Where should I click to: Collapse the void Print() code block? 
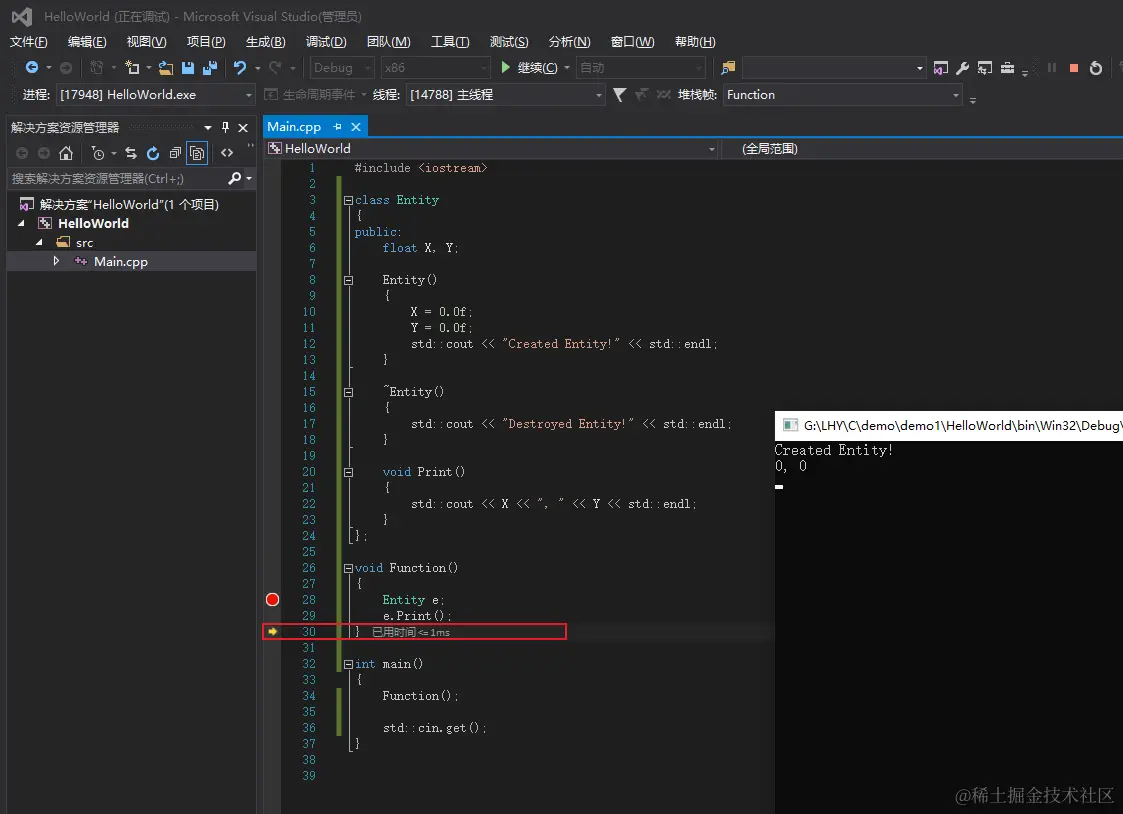(x=348, y=473)
